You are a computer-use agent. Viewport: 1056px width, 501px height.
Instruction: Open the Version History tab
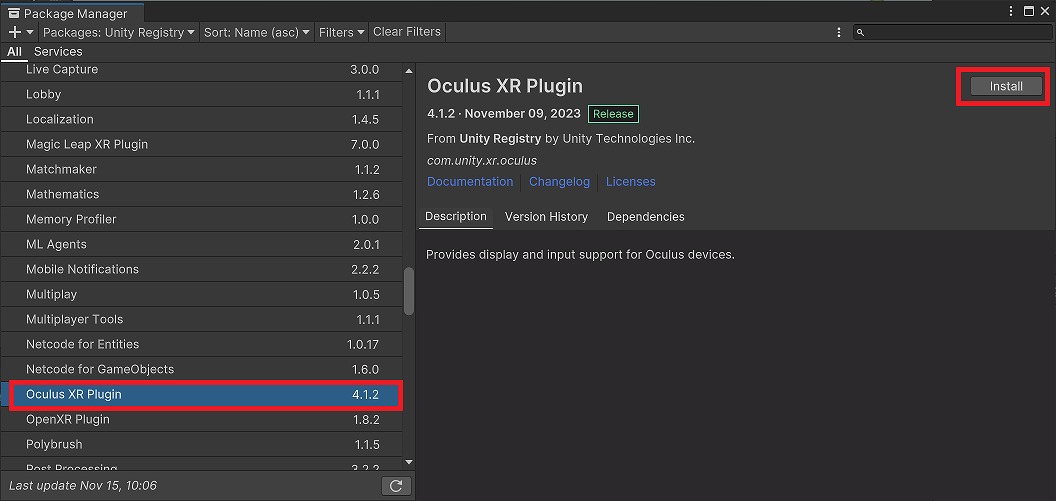tap(546, 217)
